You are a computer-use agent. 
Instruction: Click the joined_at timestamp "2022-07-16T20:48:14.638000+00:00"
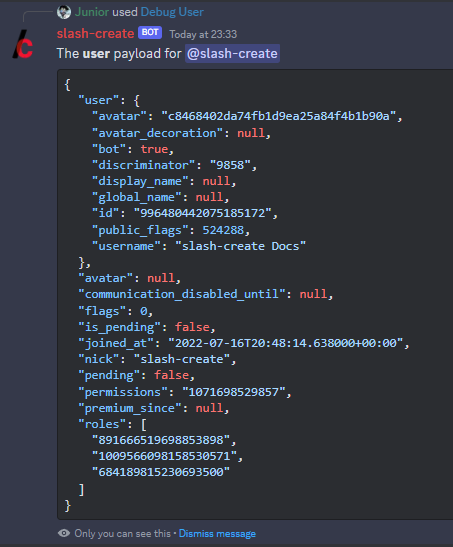click(286, 343)
